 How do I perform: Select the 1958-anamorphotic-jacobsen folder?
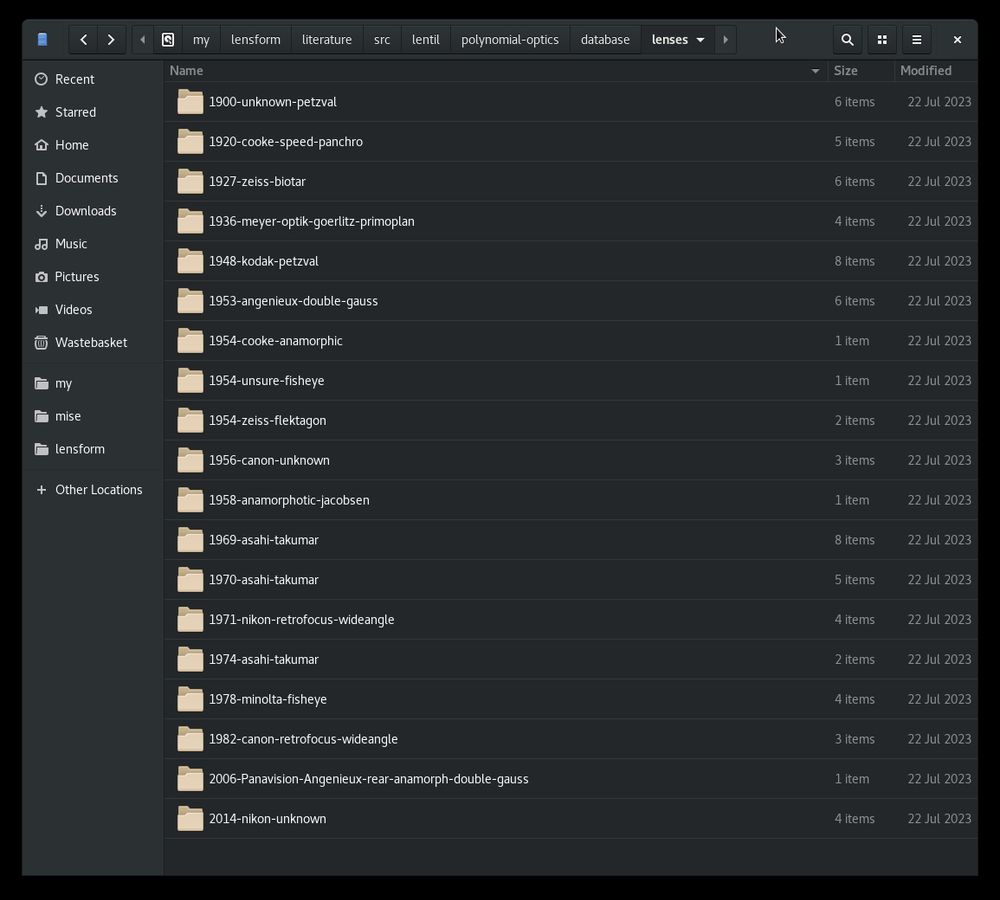[x=571, y=500]
